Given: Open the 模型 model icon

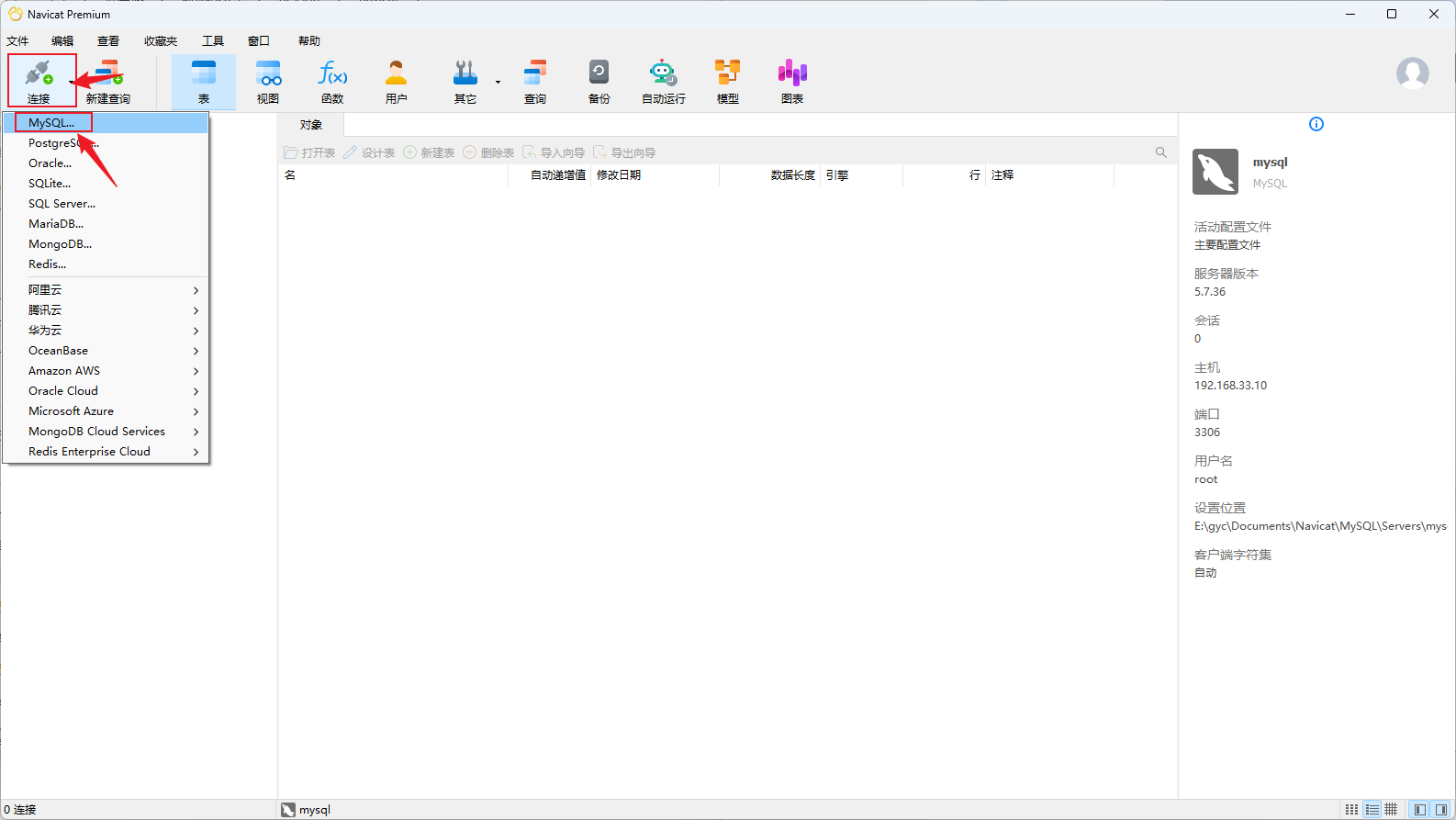Looking at the screenshot, I should pyautogui.click(x=728, y=81).
